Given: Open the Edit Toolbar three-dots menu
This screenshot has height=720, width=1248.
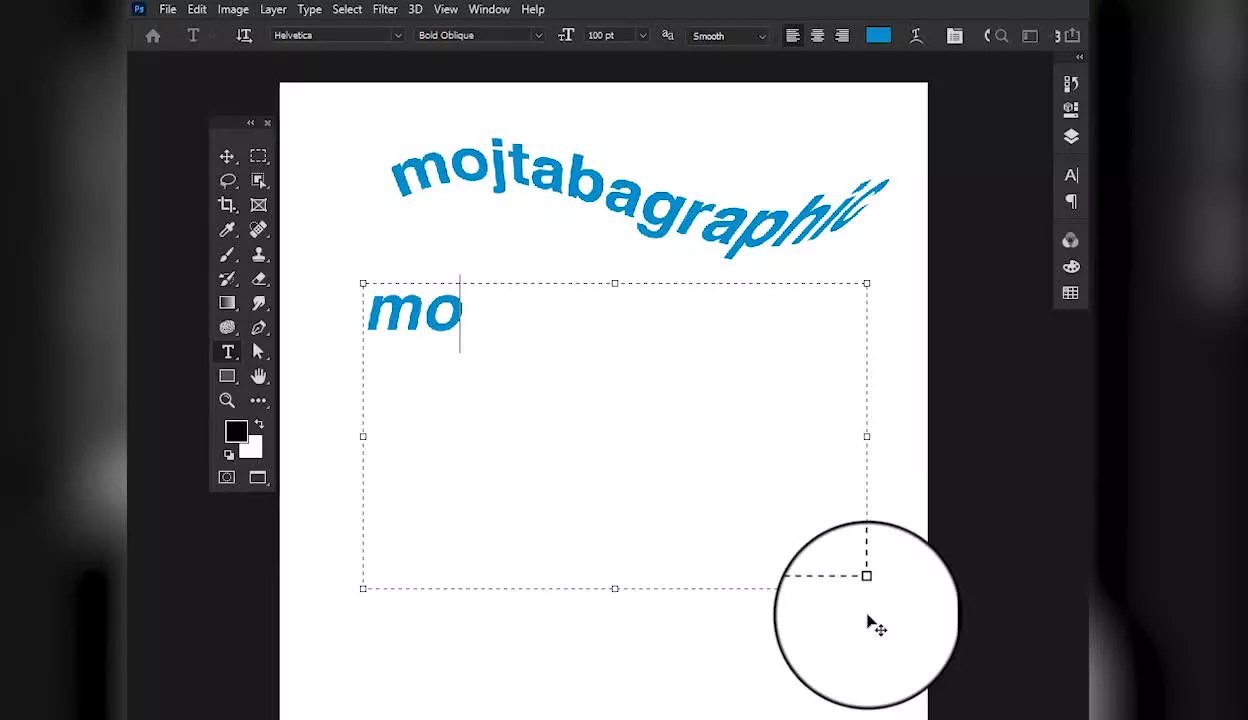Looking at the screenshot, I should tap(258, 400).
